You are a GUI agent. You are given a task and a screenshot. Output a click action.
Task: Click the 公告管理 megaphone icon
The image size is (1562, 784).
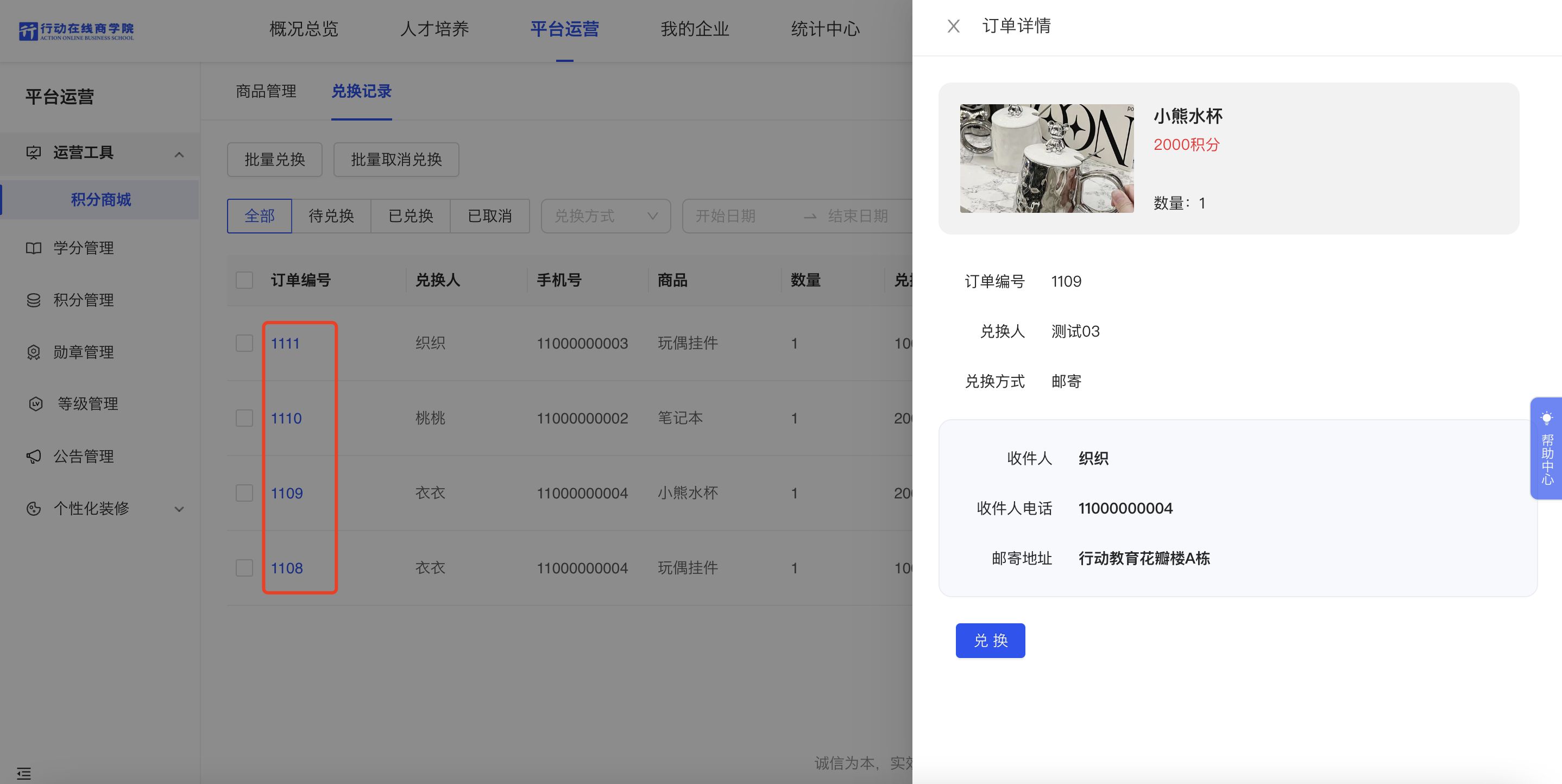coord(34,456)
